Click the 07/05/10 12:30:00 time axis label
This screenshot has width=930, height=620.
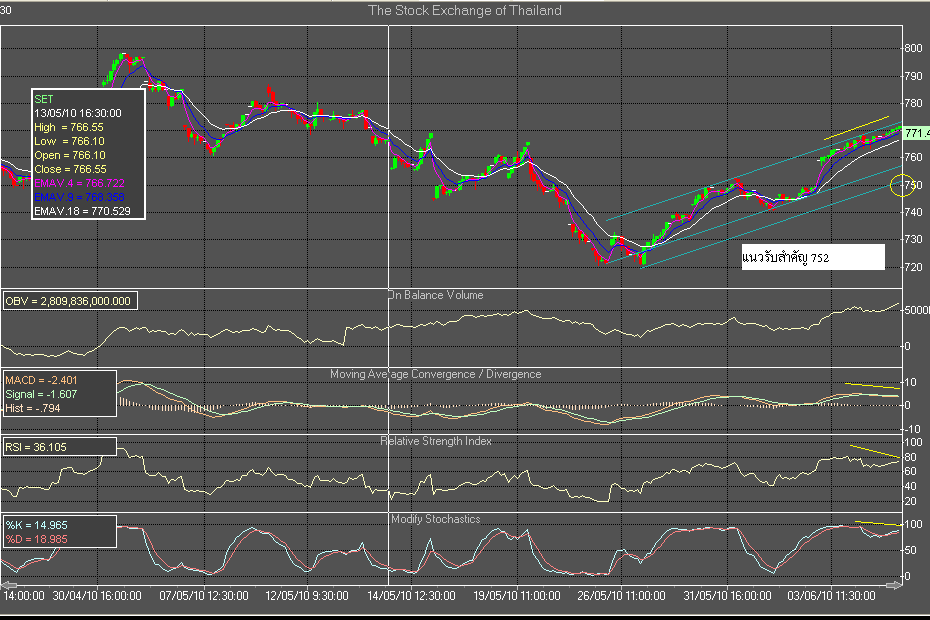[203, 596]
